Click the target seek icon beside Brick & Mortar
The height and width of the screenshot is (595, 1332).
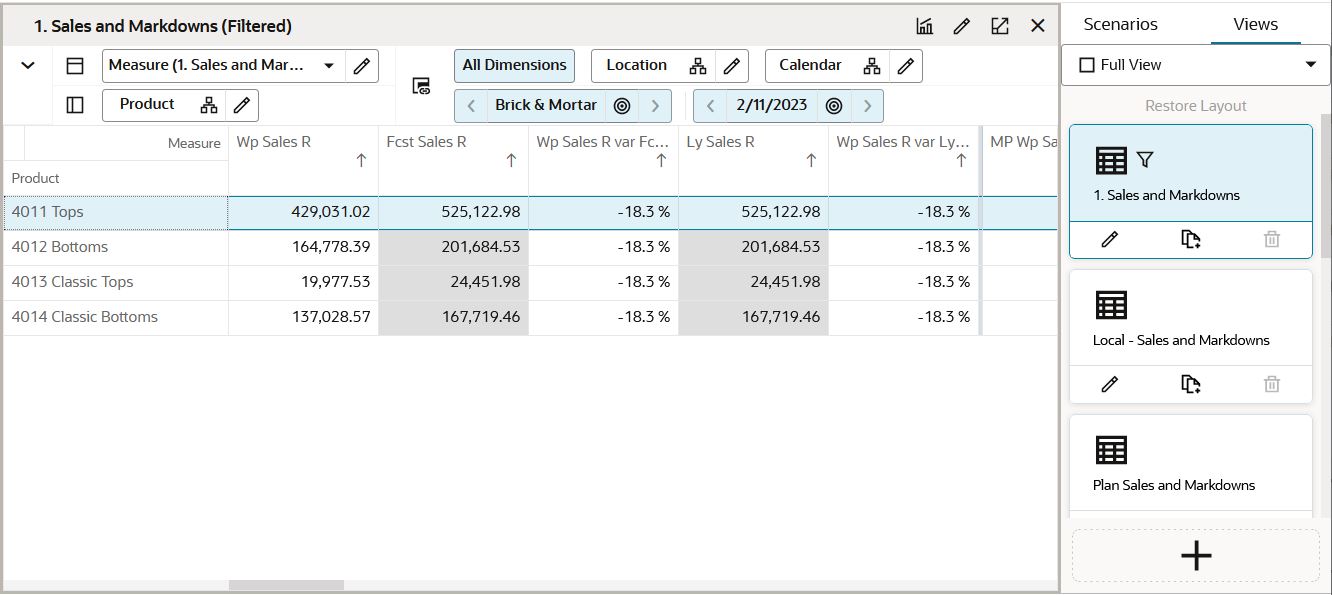[622, 104]
